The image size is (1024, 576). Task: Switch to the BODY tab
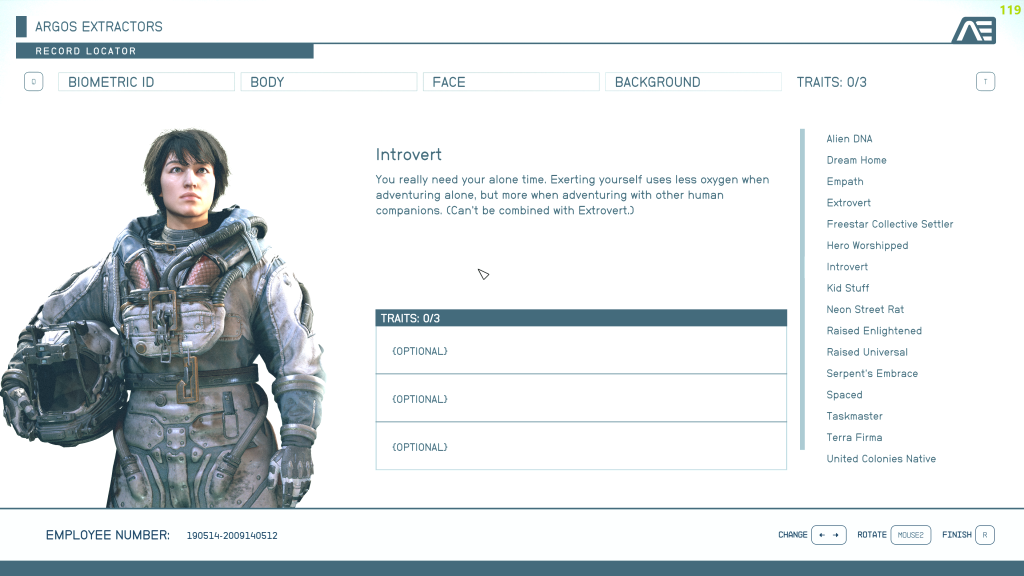pos(328,81)
